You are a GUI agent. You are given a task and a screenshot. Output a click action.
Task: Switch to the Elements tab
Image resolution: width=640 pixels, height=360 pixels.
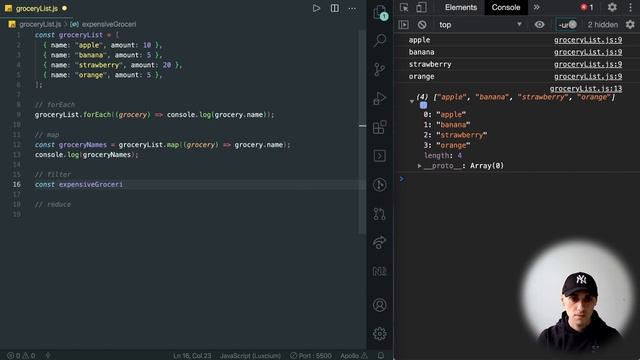pos(461,7)
